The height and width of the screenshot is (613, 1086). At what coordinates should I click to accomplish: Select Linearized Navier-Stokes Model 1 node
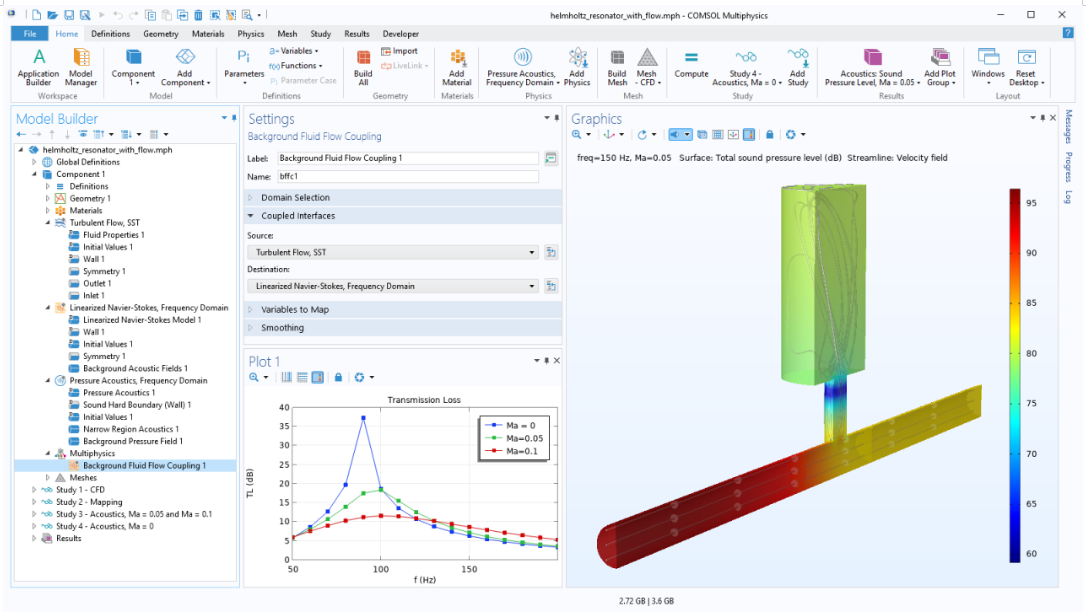tap(142, 320)
